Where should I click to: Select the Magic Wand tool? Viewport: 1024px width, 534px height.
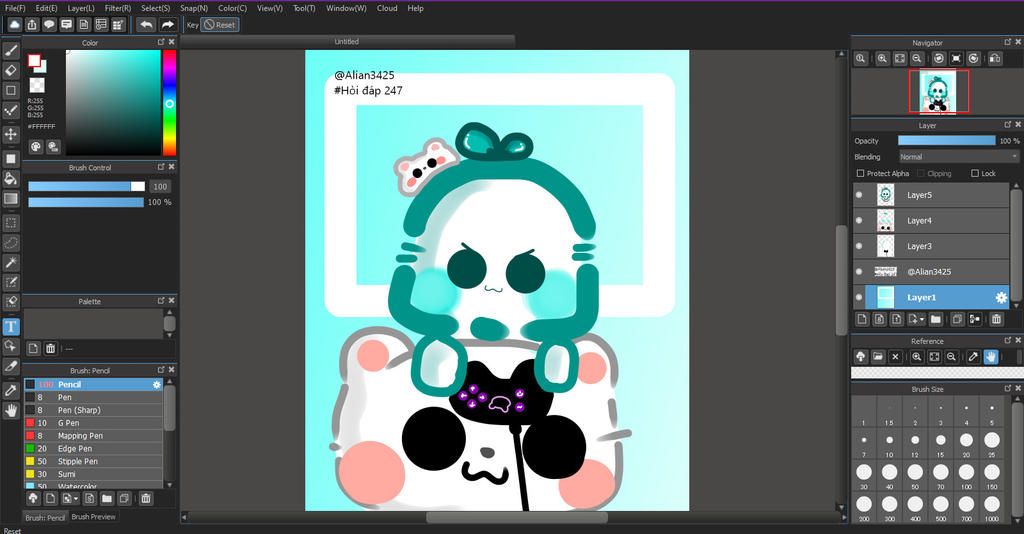click(12, 262)
